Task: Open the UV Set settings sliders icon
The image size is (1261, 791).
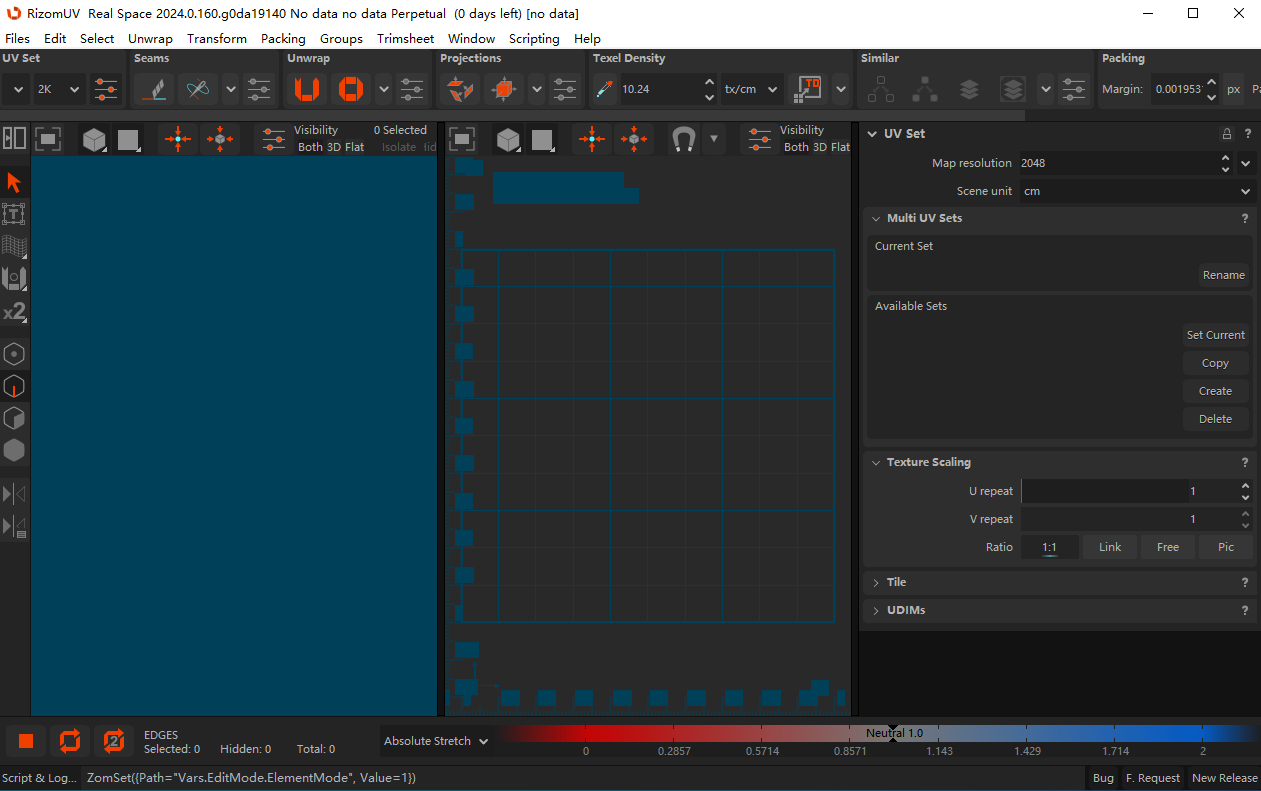Action: 106,89
